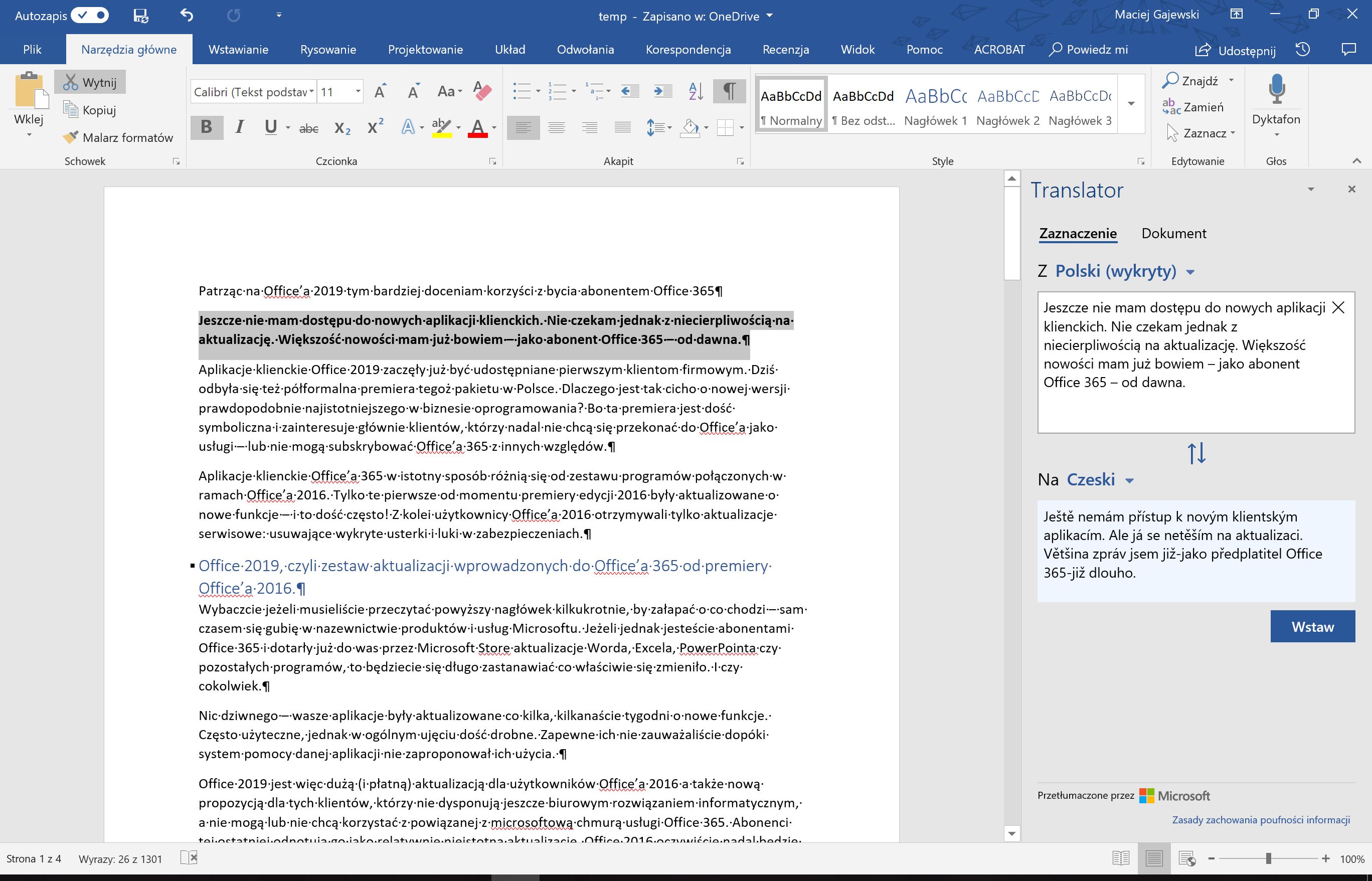
Task: Clear all formatting with the eraser icon
Action: [482, 91]
